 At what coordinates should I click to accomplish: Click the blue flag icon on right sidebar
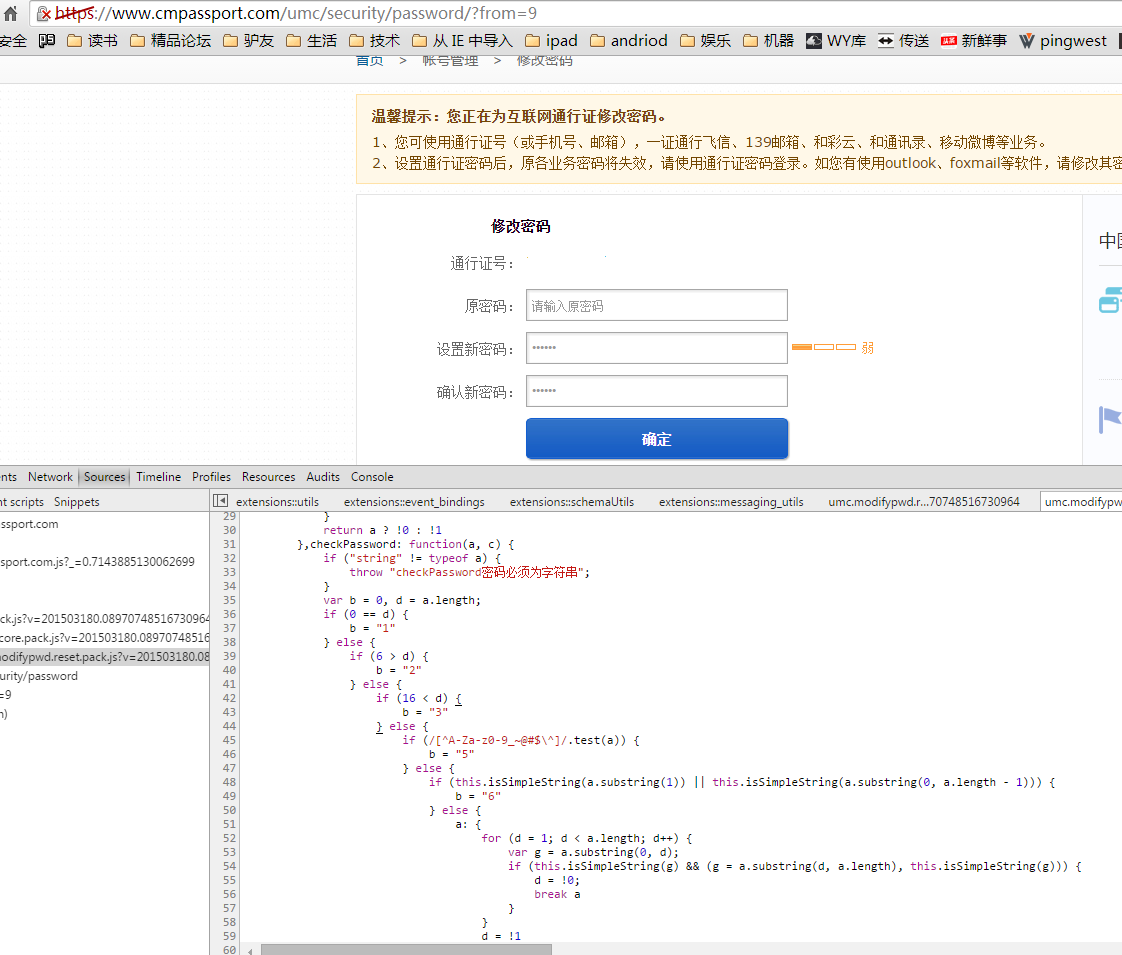point(1110,419)
